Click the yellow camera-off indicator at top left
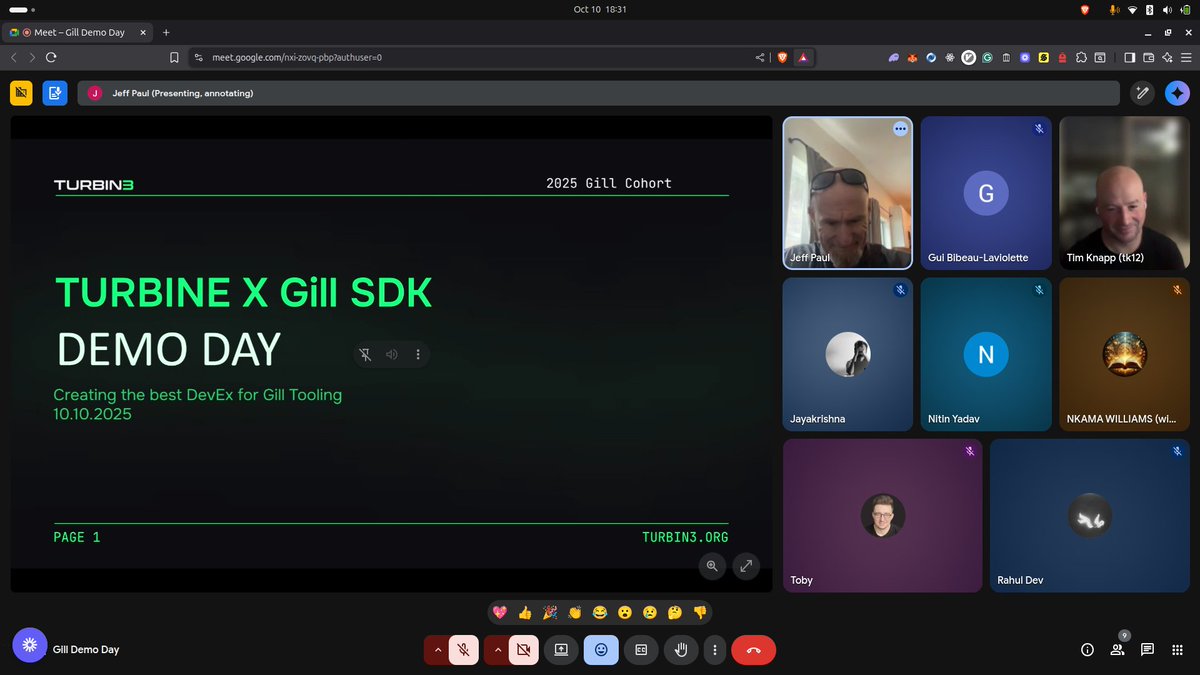This screenshot has width=1200, height=675. click(22, 93)
